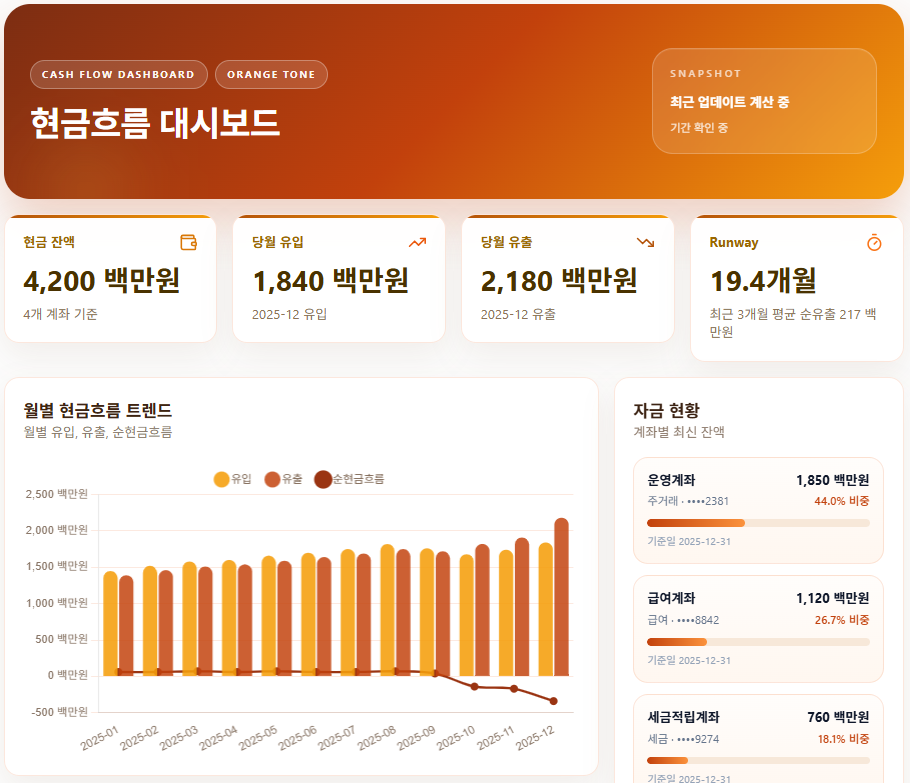
Task: Select the ORANGE TONE badge
Action: (271, 75)
